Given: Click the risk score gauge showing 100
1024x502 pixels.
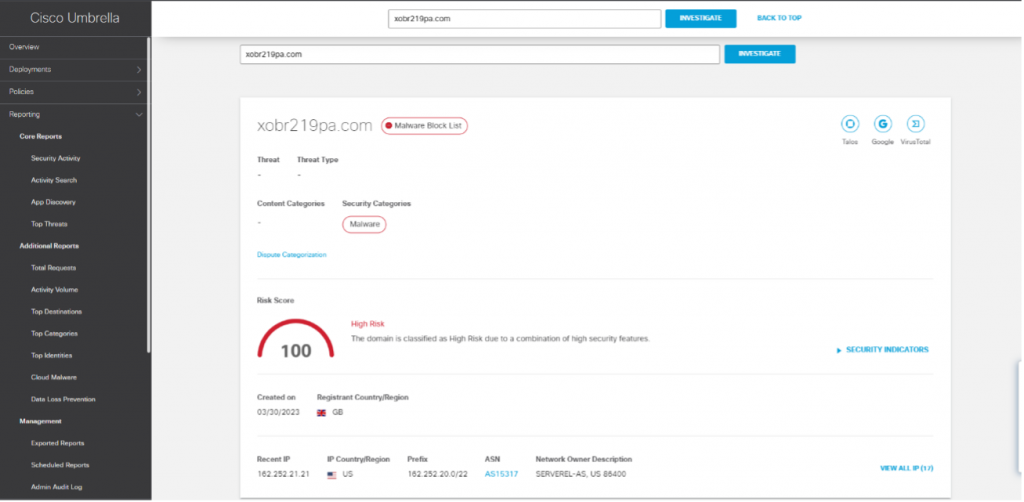Looking at the screenshot, I should (x=296, y=341).
